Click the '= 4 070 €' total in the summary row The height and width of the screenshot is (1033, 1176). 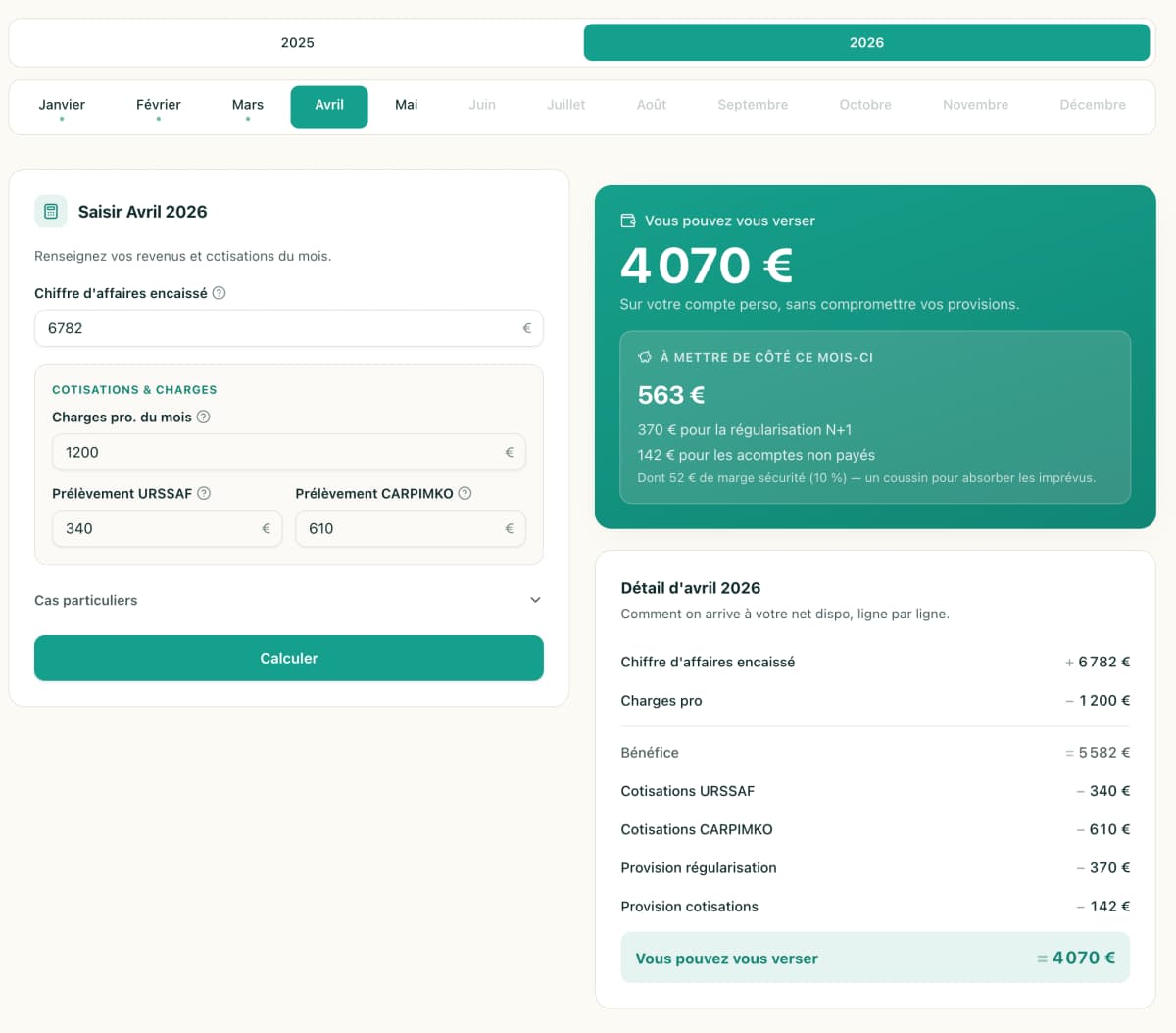pyautogui.click(x=1076, y=958)
